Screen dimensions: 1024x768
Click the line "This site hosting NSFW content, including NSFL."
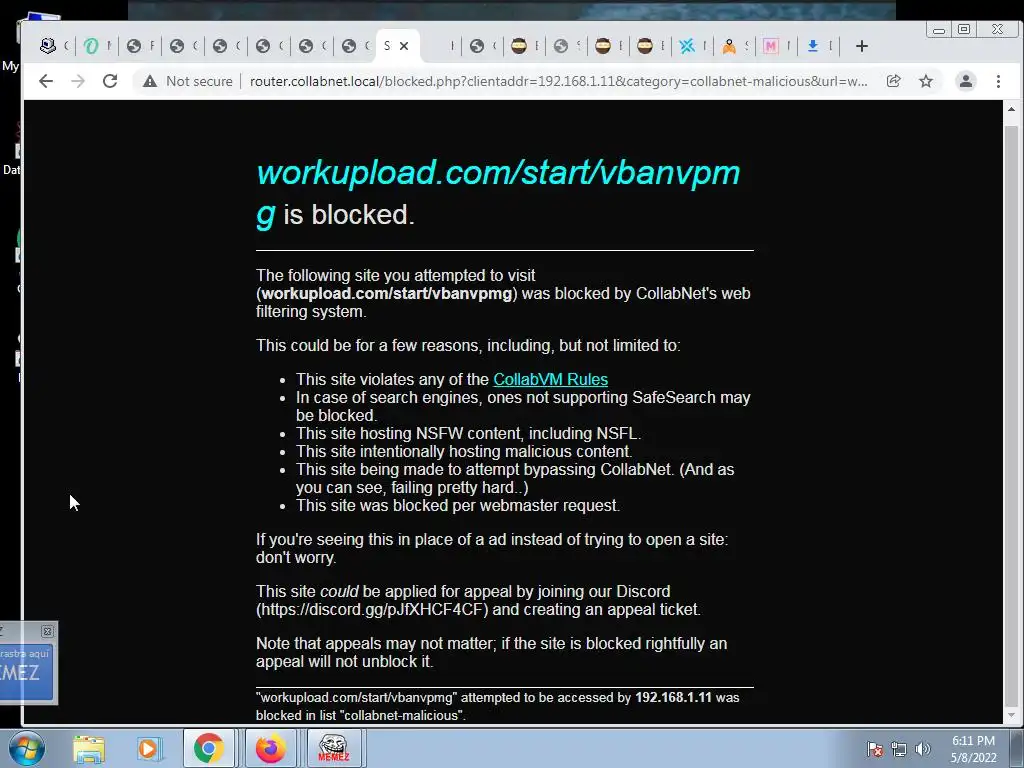click(468, 434)
